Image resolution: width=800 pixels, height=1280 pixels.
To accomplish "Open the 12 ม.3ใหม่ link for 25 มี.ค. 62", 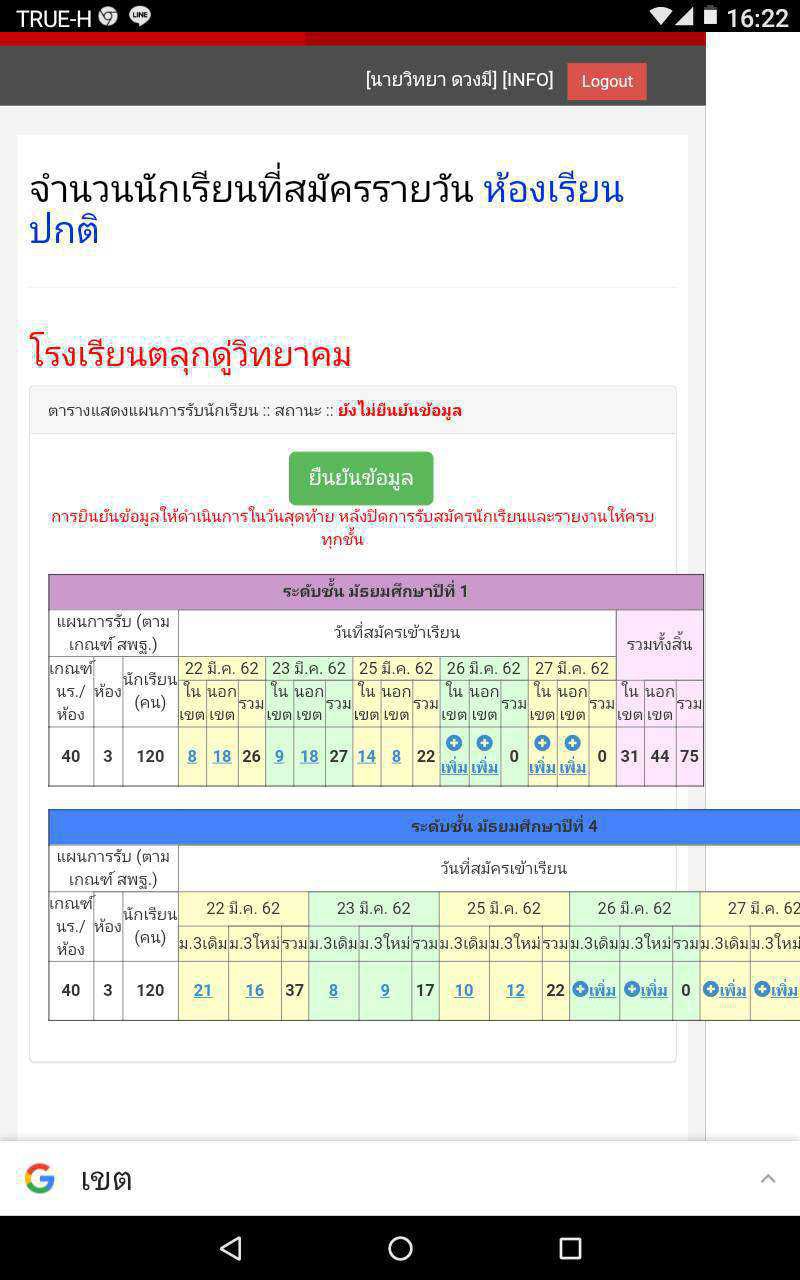I will click(x=515, y=990).
